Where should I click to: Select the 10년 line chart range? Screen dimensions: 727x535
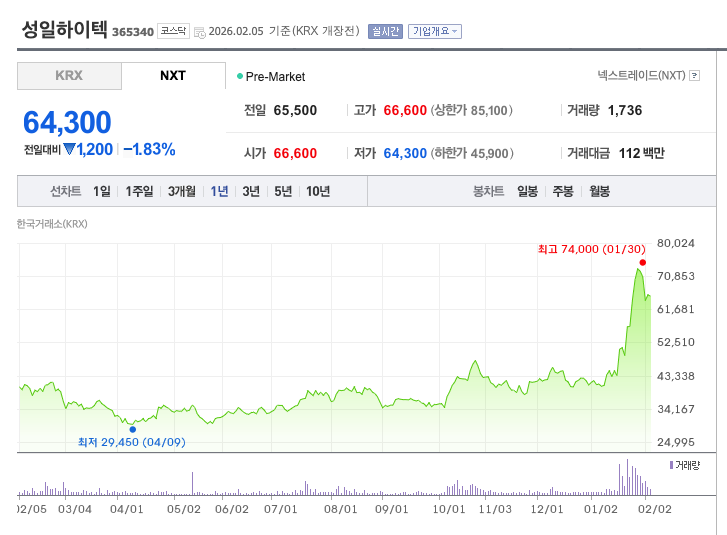(318, 191)
